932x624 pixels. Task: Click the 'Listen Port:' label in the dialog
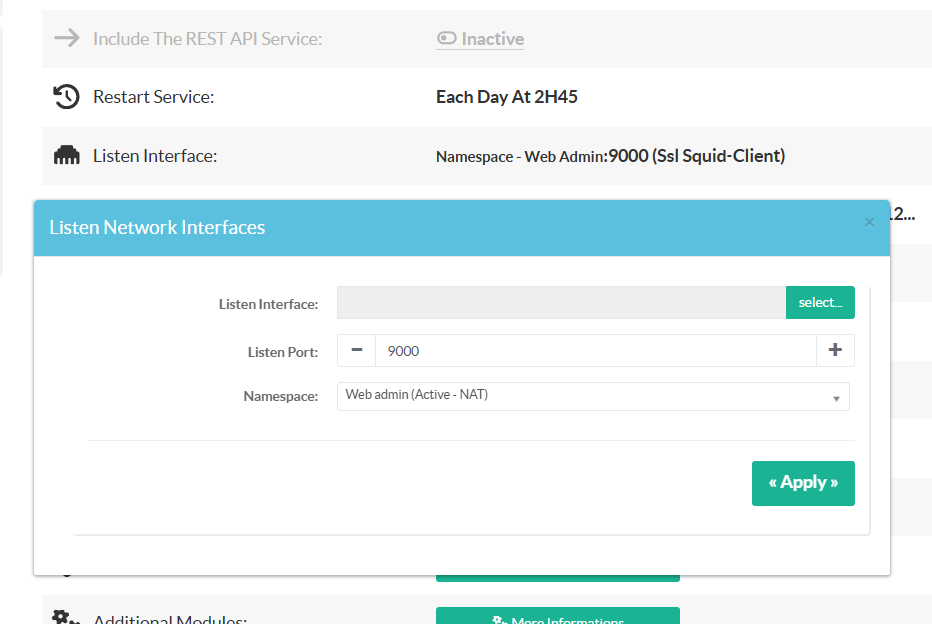tap(283, 352)
